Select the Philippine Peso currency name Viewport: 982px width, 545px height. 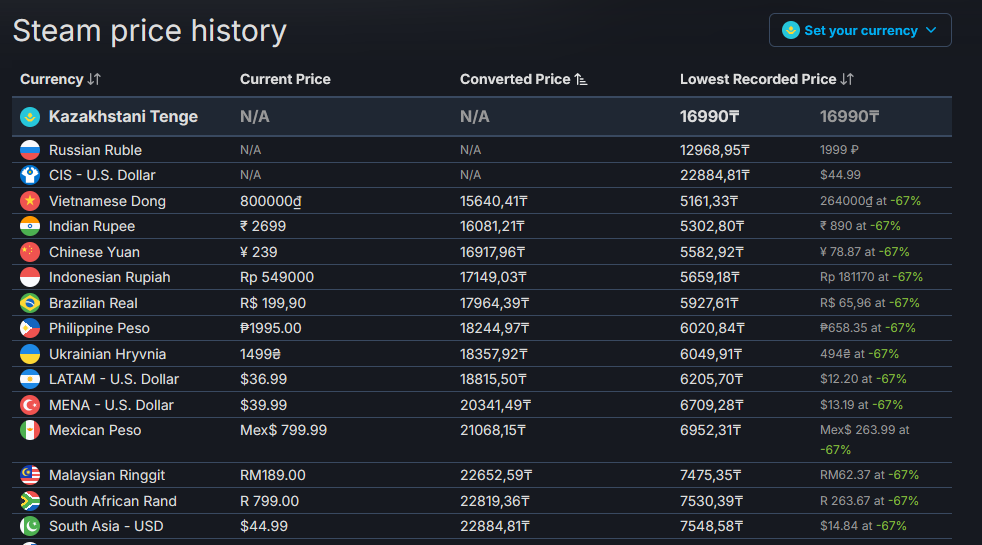[100, 328]
